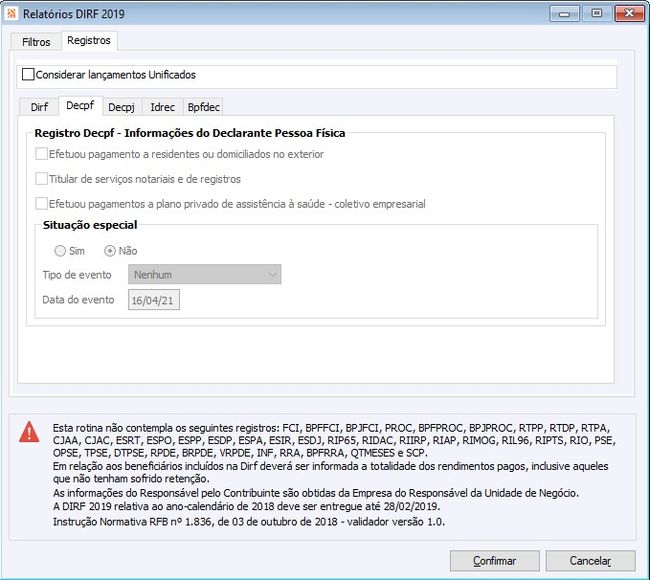650x580 pixels.
Task: Open the Dirf sub-tab
Action: (x=39, y=107)
